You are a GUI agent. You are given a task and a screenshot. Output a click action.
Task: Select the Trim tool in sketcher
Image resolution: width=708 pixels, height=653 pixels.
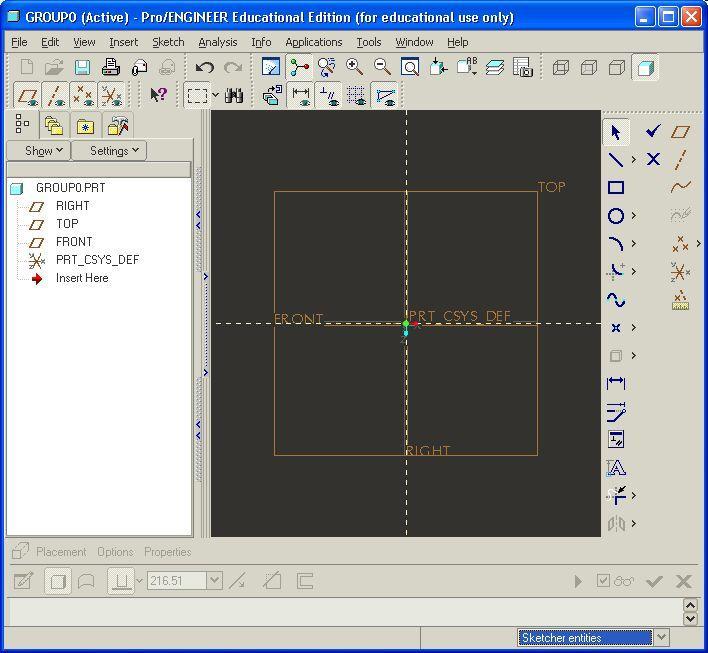pyautogui.click(x=616, y=495)
